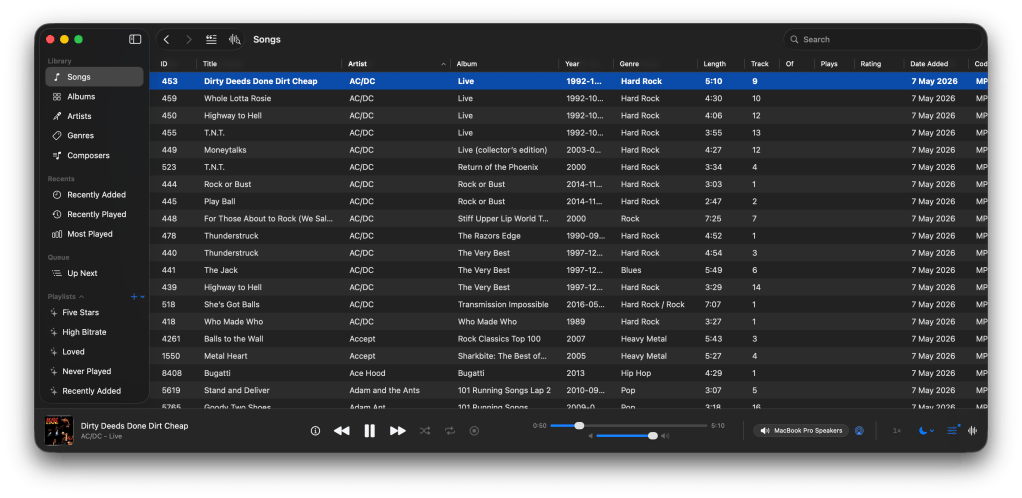Open Most Played in sidebar
The image size is (1022, 498).
point(95,233)
